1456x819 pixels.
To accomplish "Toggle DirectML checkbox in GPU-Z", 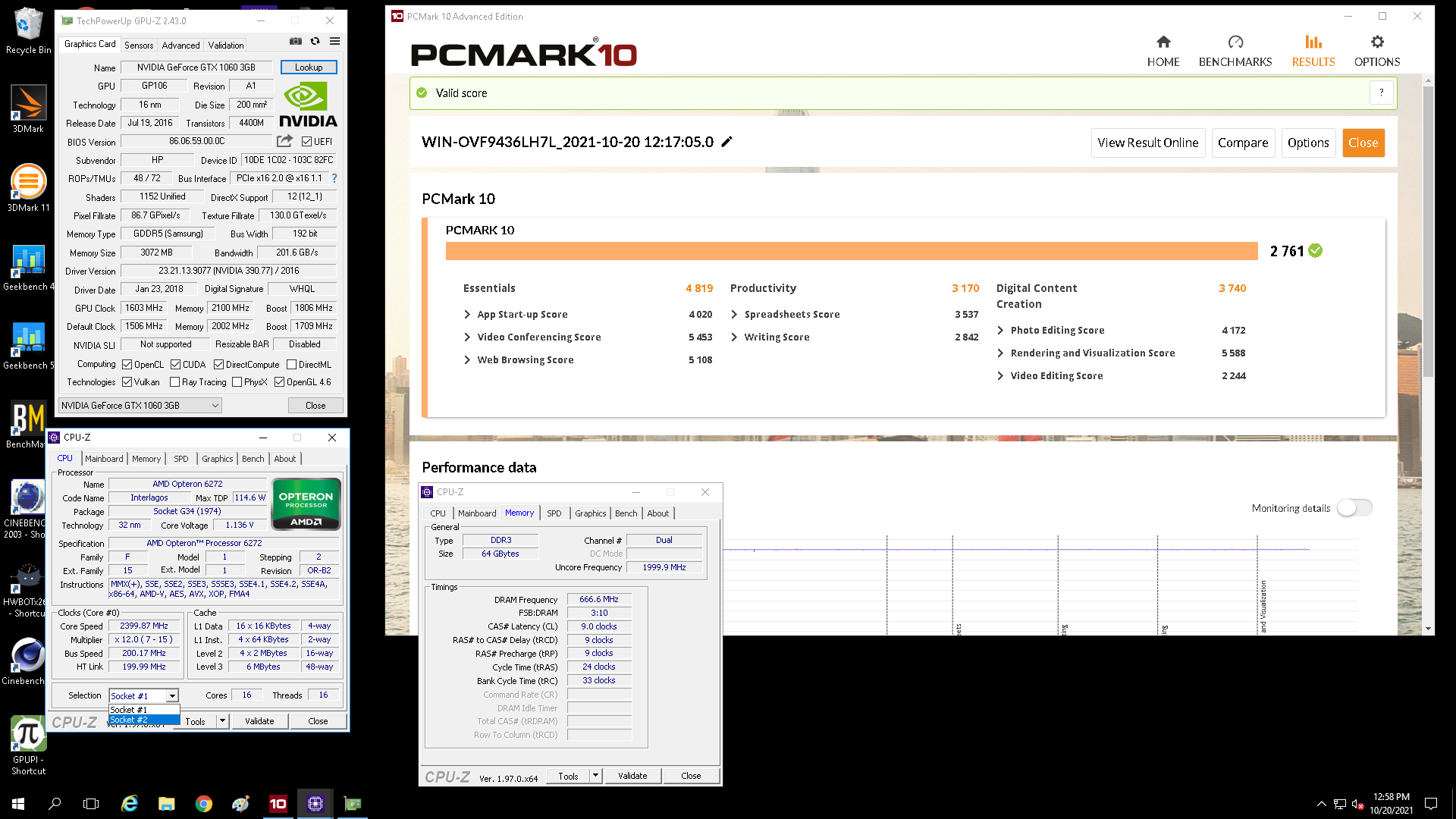I will 291,365.
